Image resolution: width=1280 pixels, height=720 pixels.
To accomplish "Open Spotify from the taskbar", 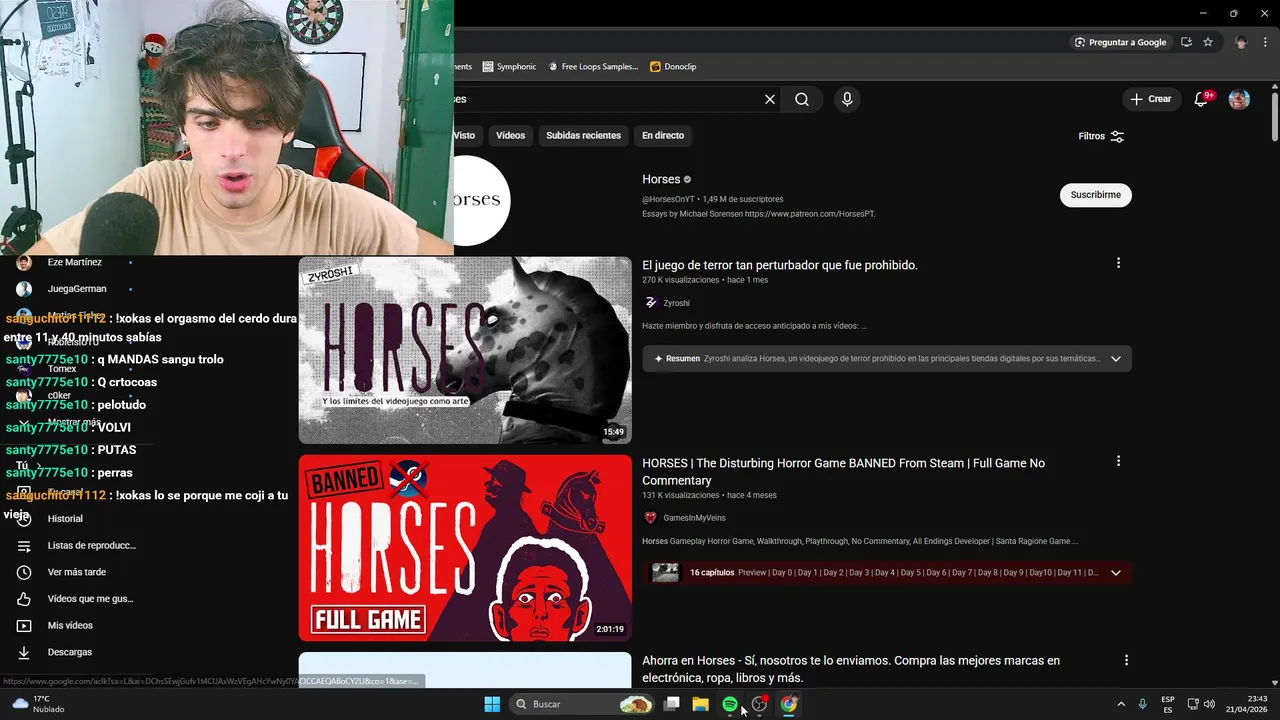I will pos(730,704).
